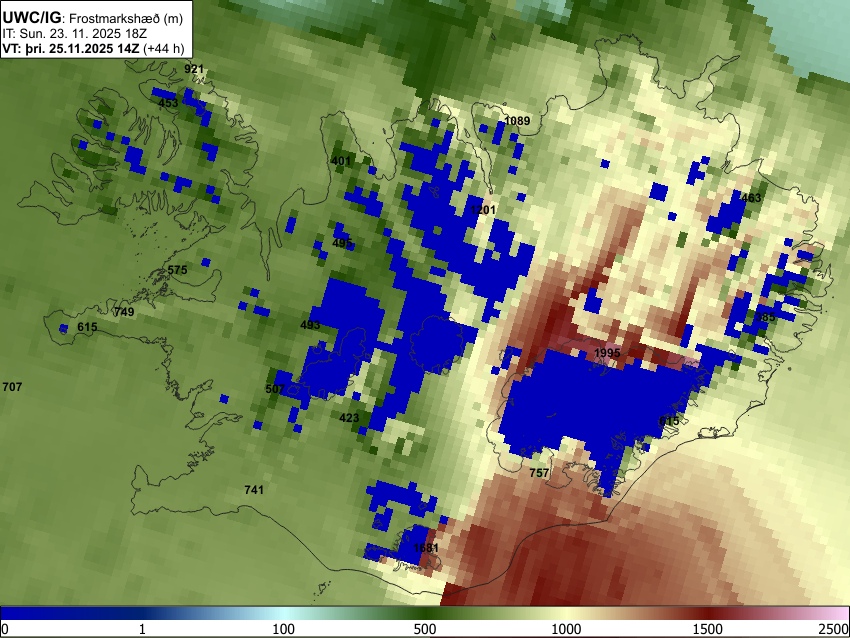Click the map value 757
The height and width of the screenshot is (638, 850).
[x=539, y=473]
